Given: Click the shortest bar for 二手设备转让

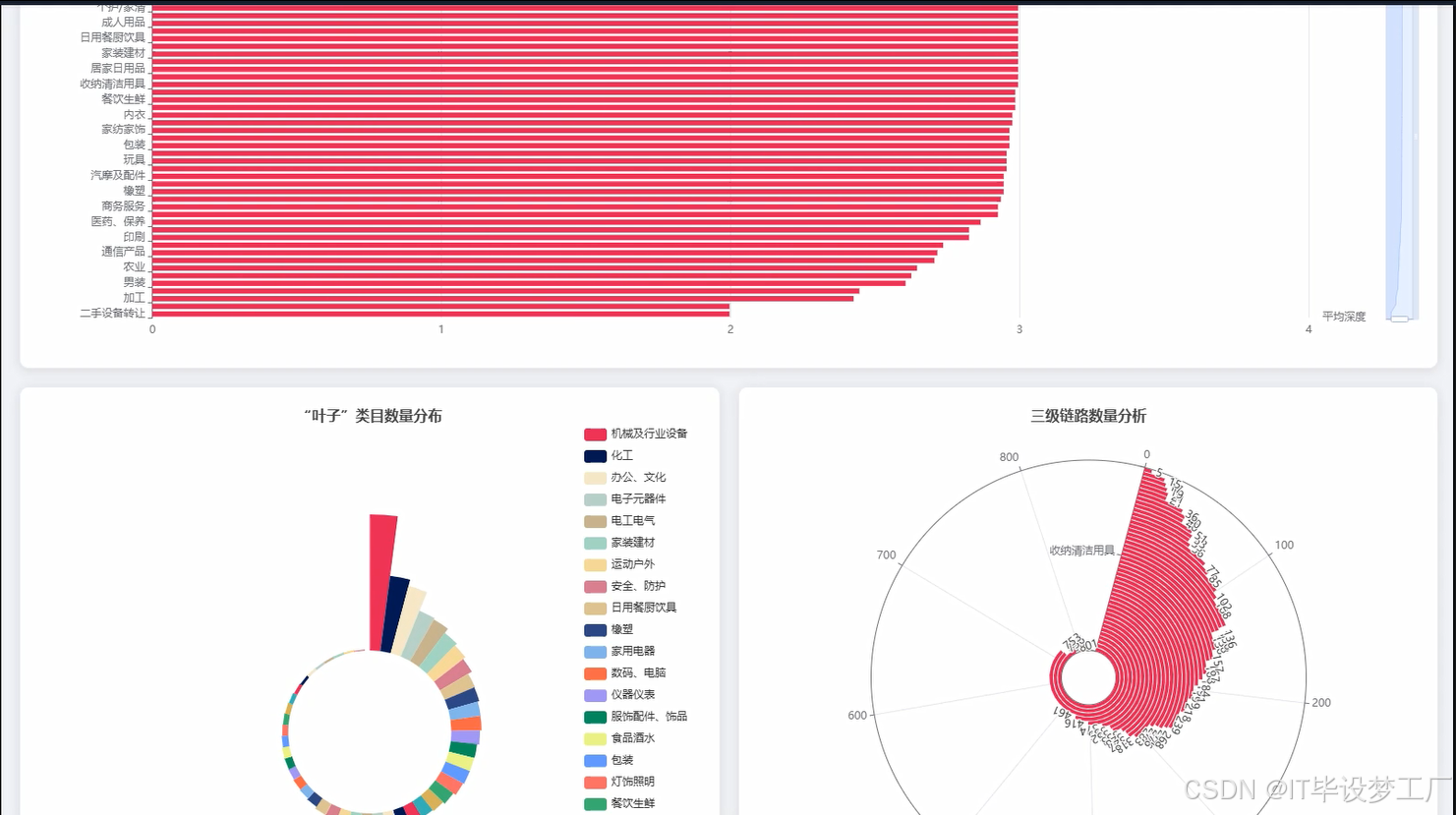Looking at the screenshot, I should [440, 314].
